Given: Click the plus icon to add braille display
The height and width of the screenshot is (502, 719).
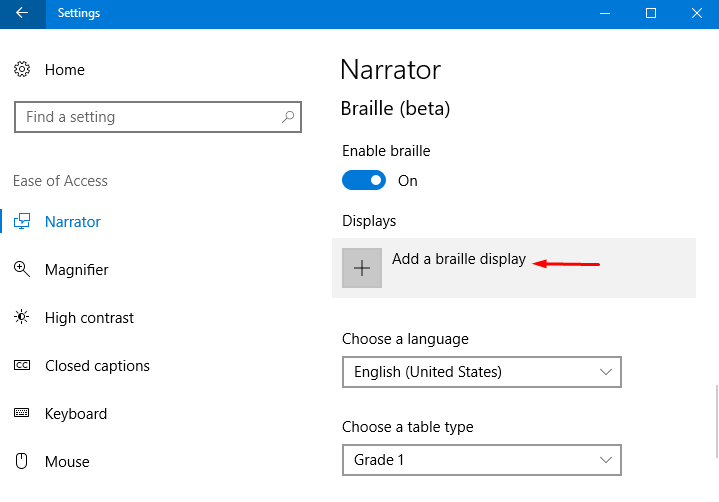Looking at the screenshot, I should [362, 268].
